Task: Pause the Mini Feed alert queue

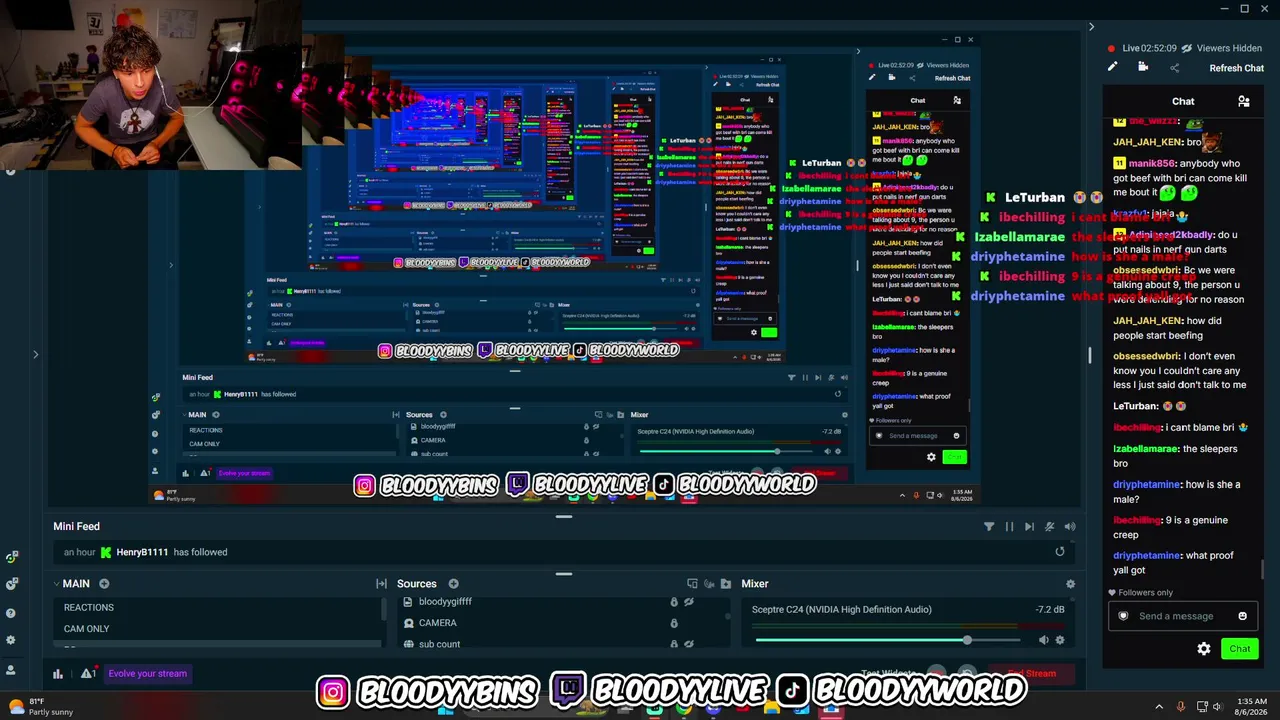Action: [1009, 526]
